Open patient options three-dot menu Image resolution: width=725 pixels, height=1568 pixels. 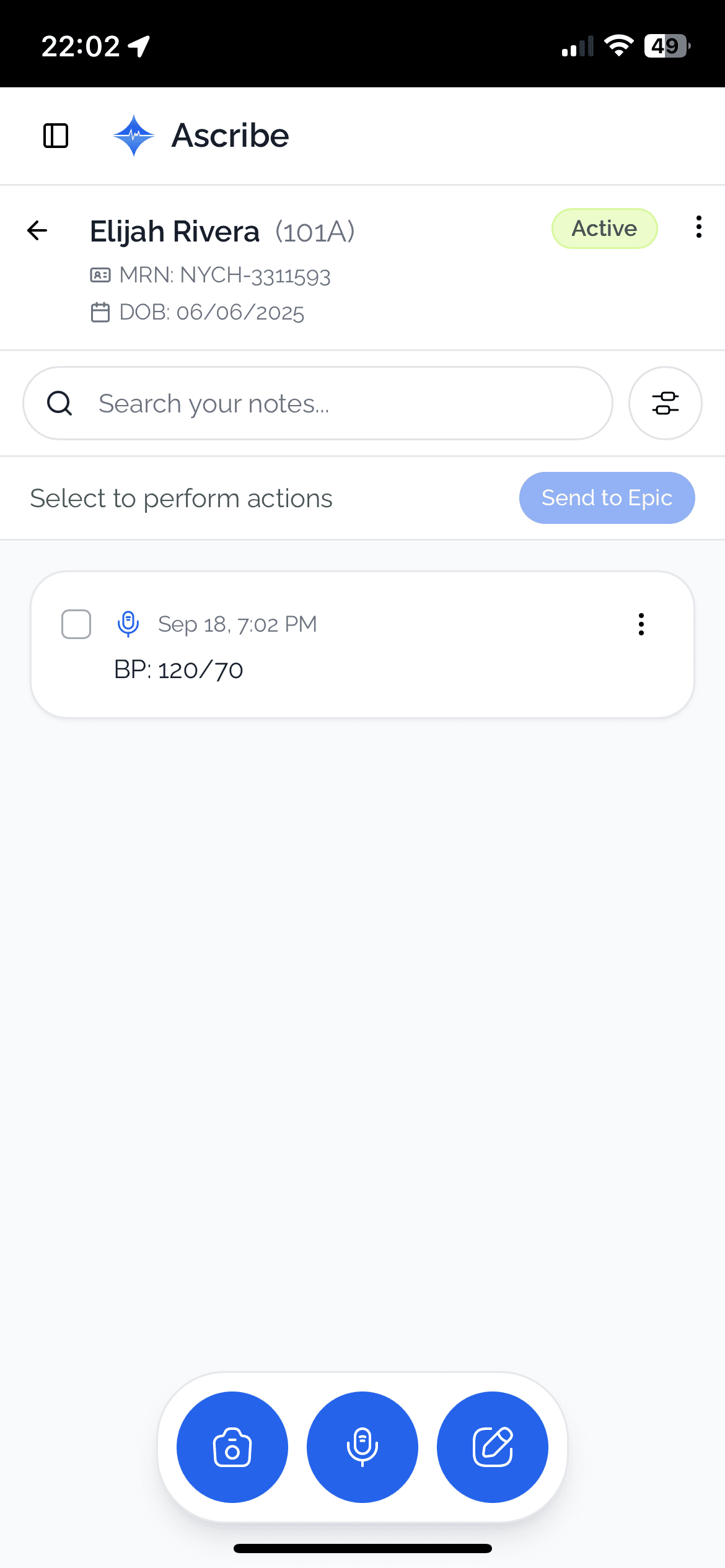tap(699, 227)
